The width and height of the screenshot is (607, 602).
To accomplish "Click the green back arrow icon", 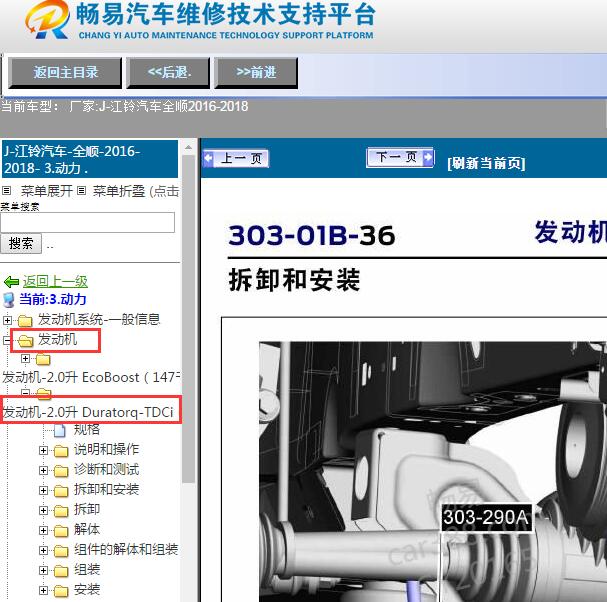I will click(11, 282).
